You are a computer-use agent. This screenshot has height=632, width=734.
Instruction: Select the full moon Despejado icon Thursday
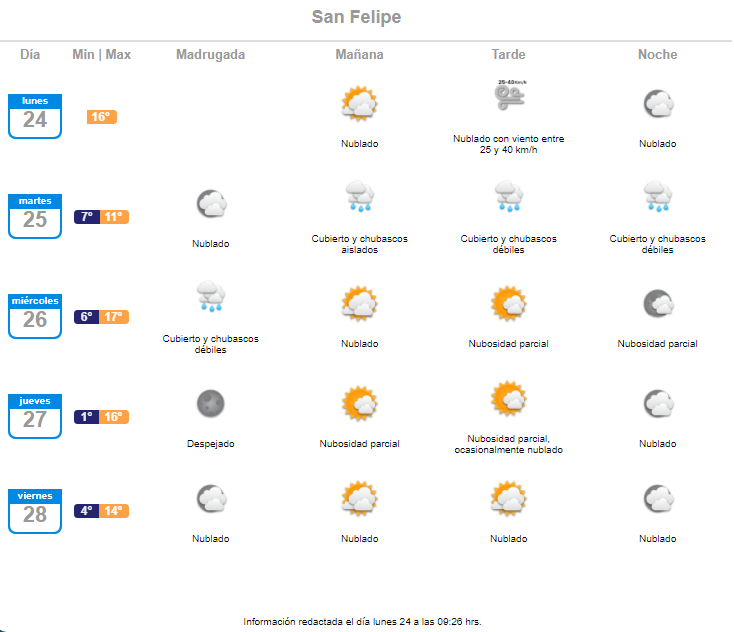click(211, 403)
